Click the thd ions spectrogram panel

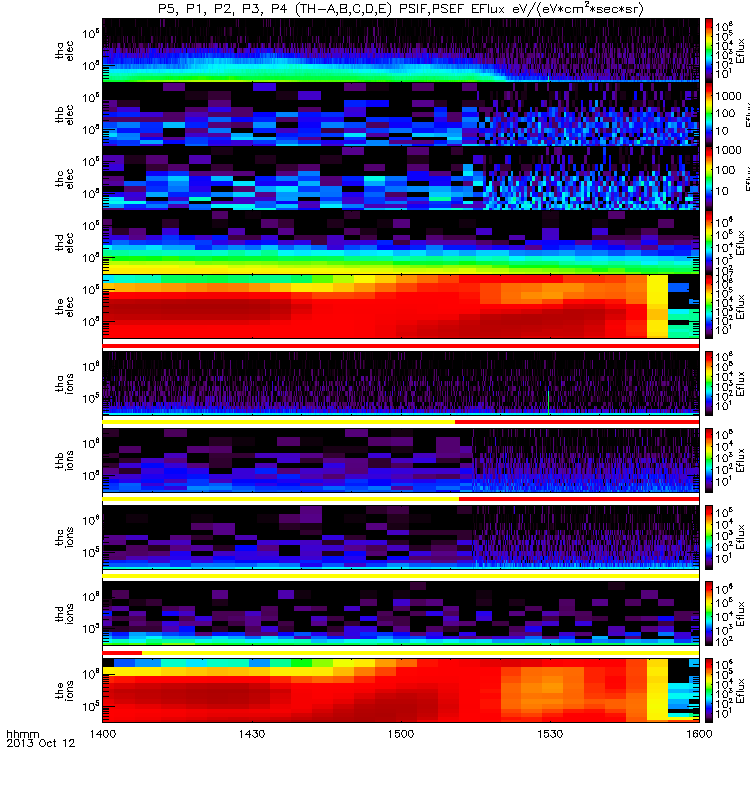click(401, 614)
